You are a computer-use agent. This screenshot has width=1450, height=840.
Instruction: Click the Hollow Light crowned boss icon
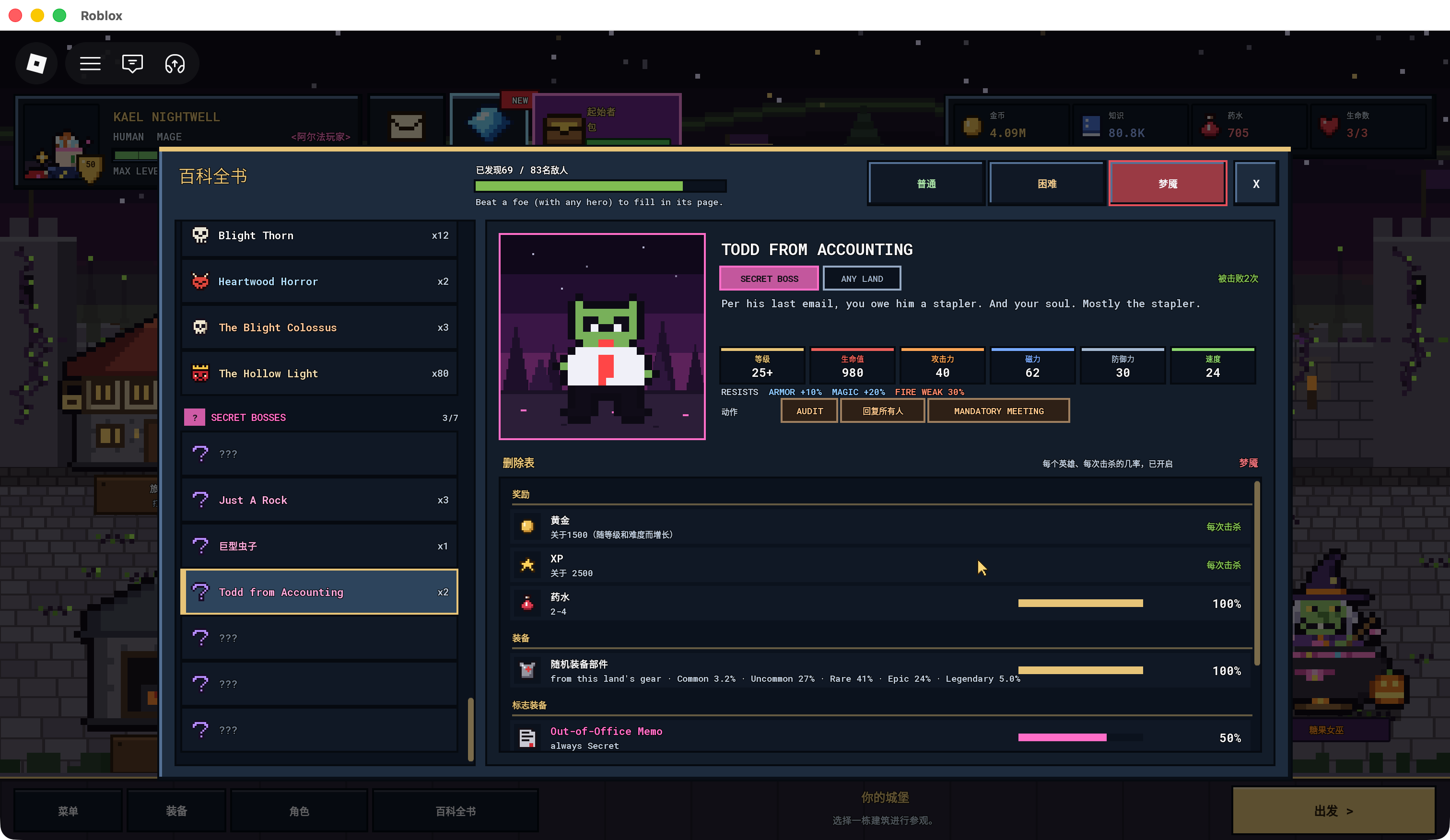(200, 373)
